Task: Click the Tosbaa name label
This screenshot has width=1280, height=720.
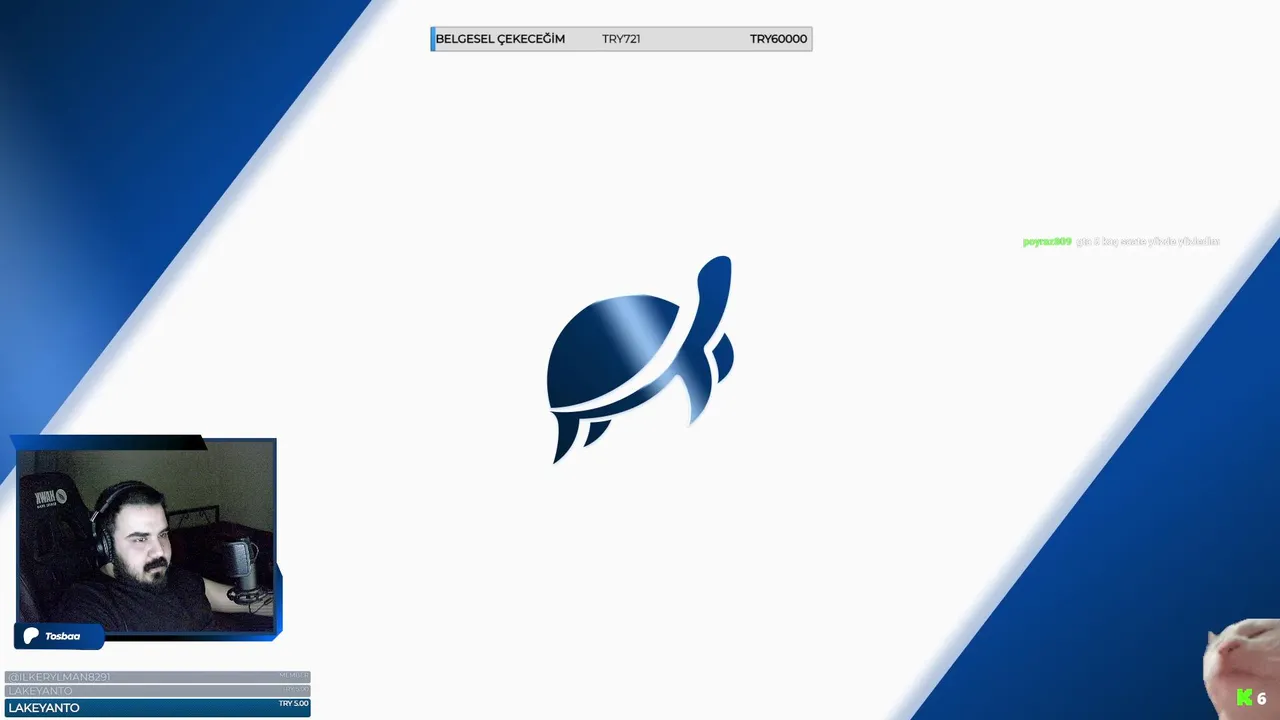Action: [62, 636]
